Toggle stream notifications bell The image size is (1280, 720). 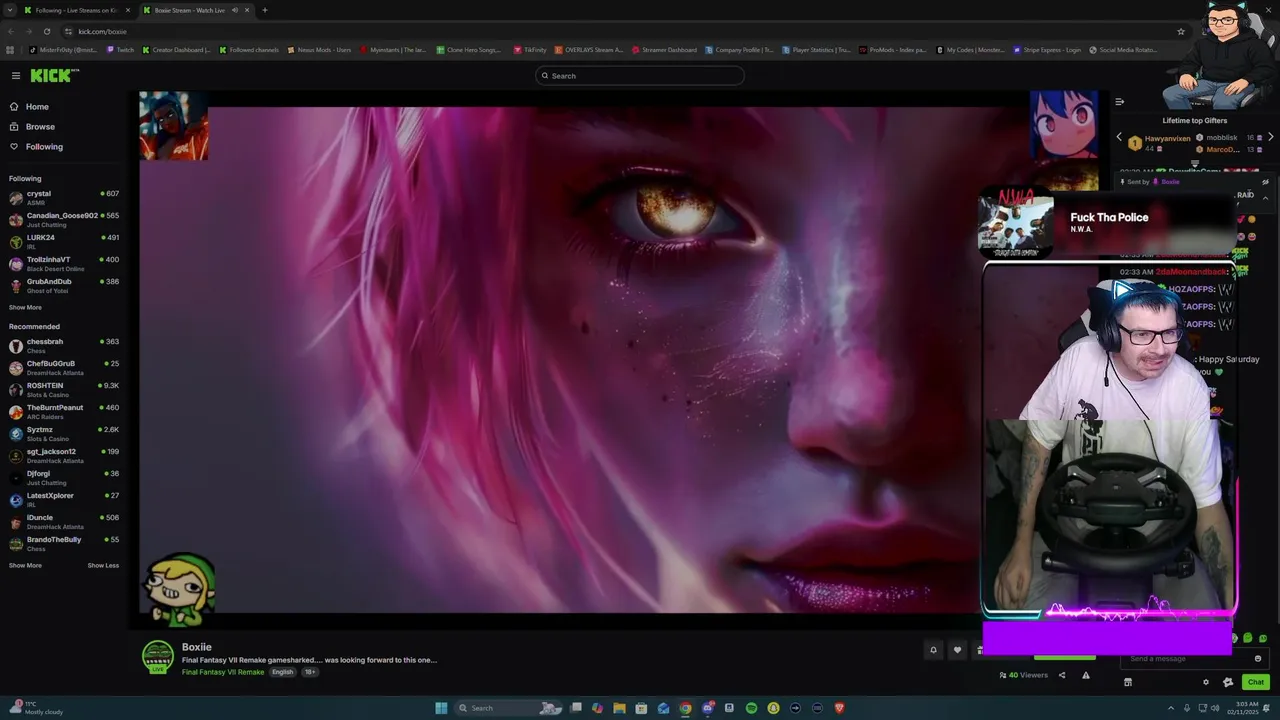point(933,650)
